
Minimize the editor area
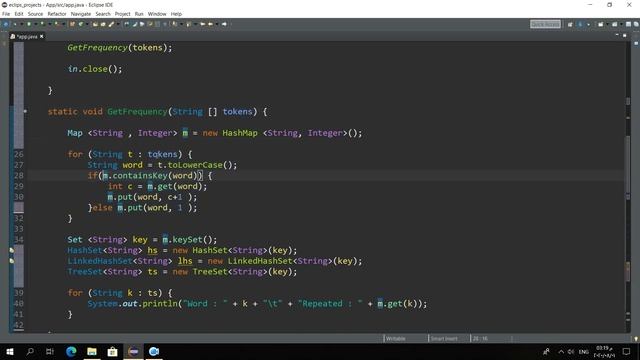617,36
